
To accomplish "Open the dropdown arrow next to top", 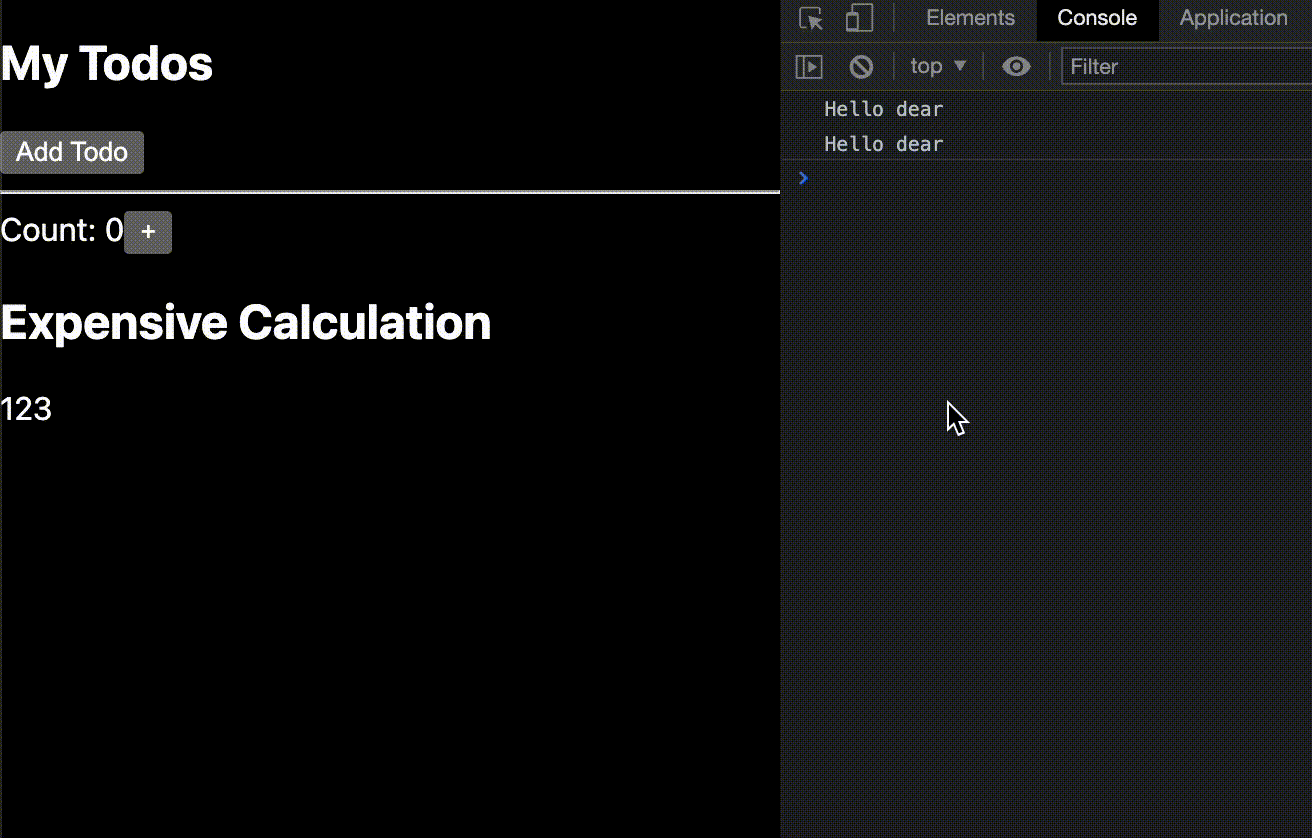I will pos(956,66).
